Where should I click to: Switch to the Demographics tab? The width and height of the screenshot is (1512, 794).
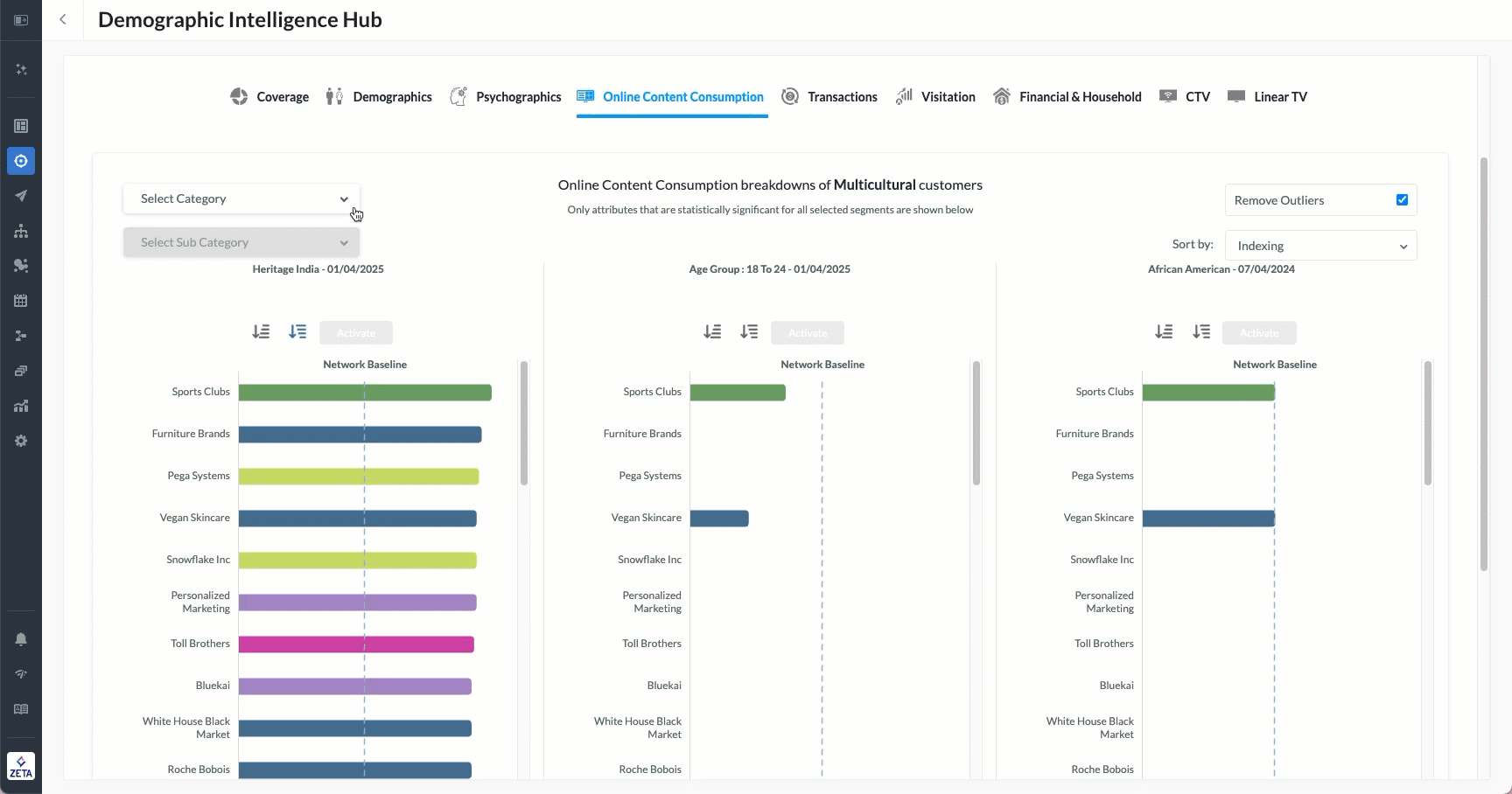[x=379, y=97]
